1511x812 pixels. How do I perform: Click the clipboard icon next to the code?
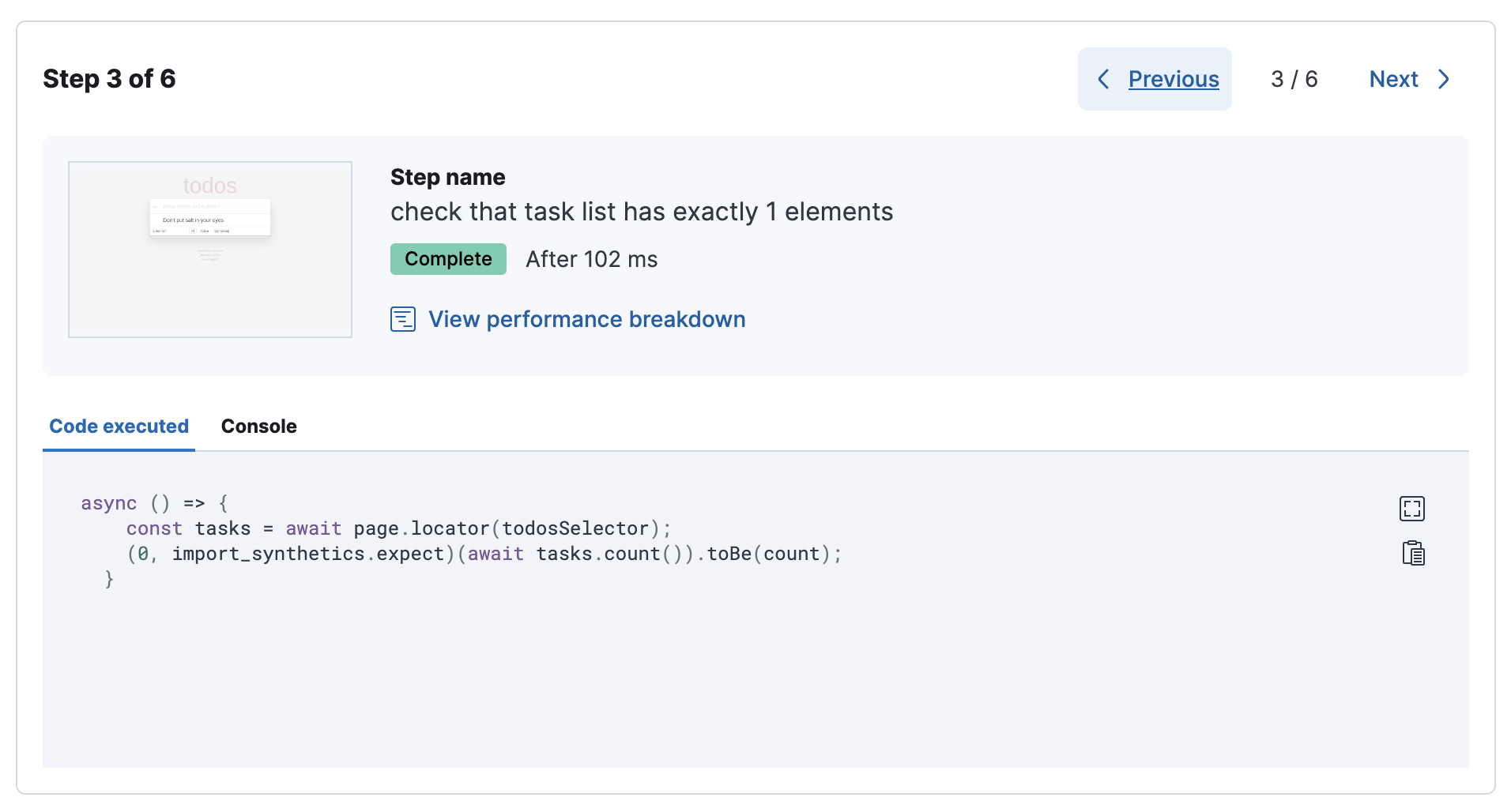(1413, 553)
